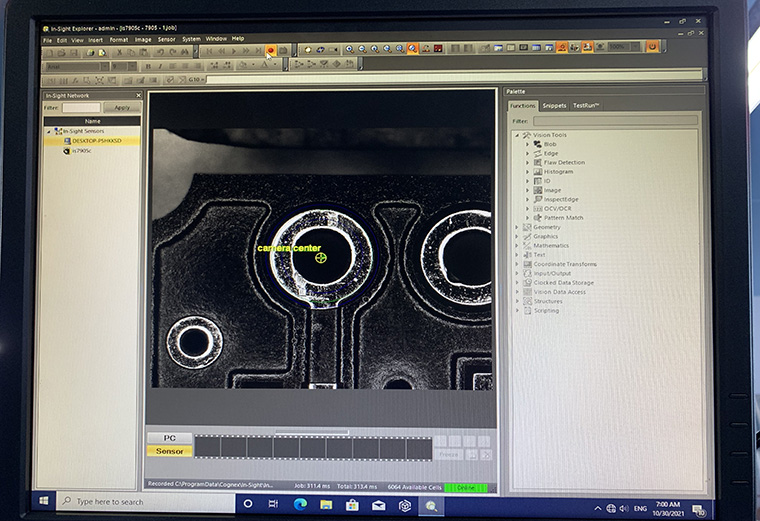Click the Find binoculars icon

coord(185,52)
